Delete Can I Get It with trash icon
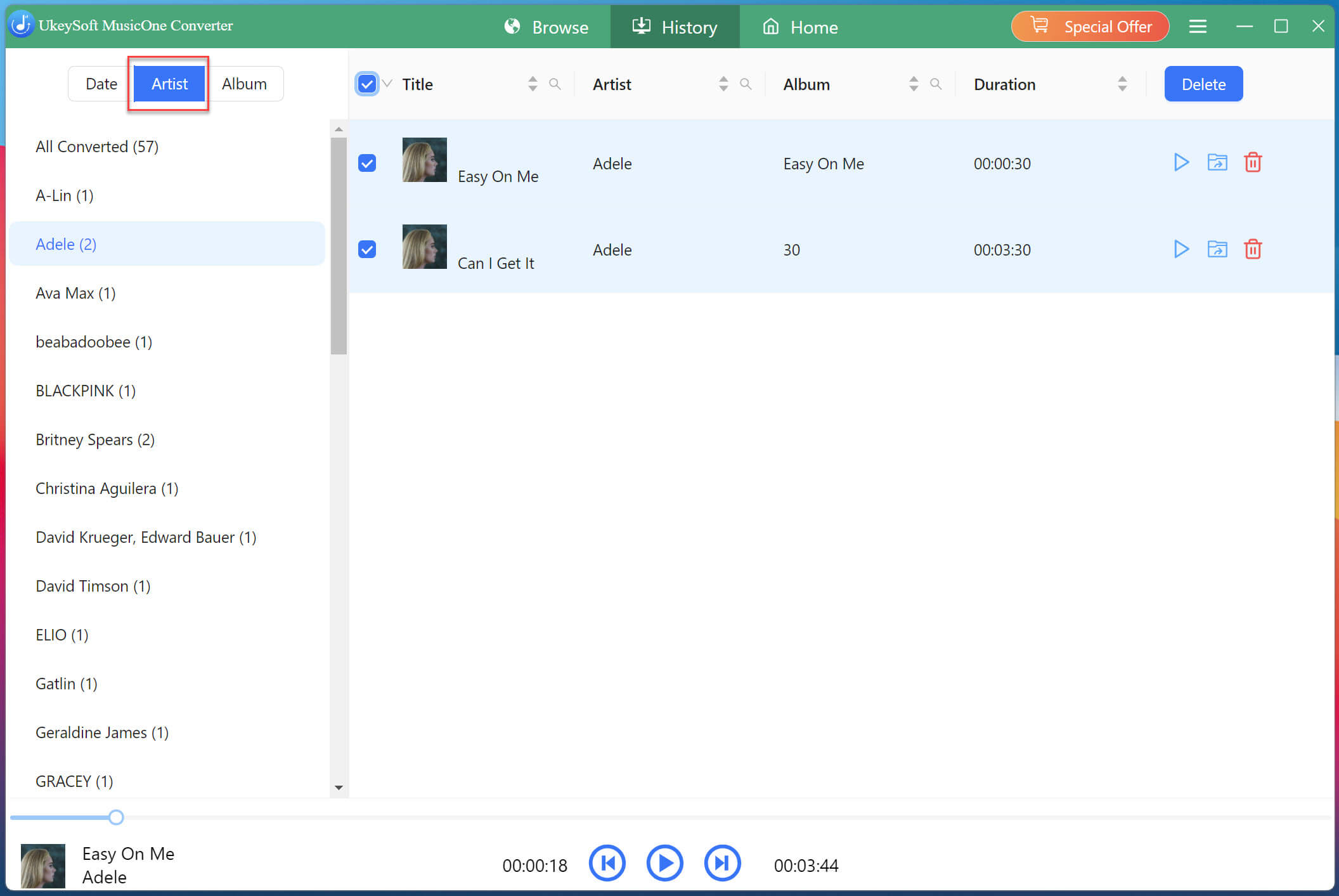This screenshot has width=1339, height=896. coord(1253,249)
